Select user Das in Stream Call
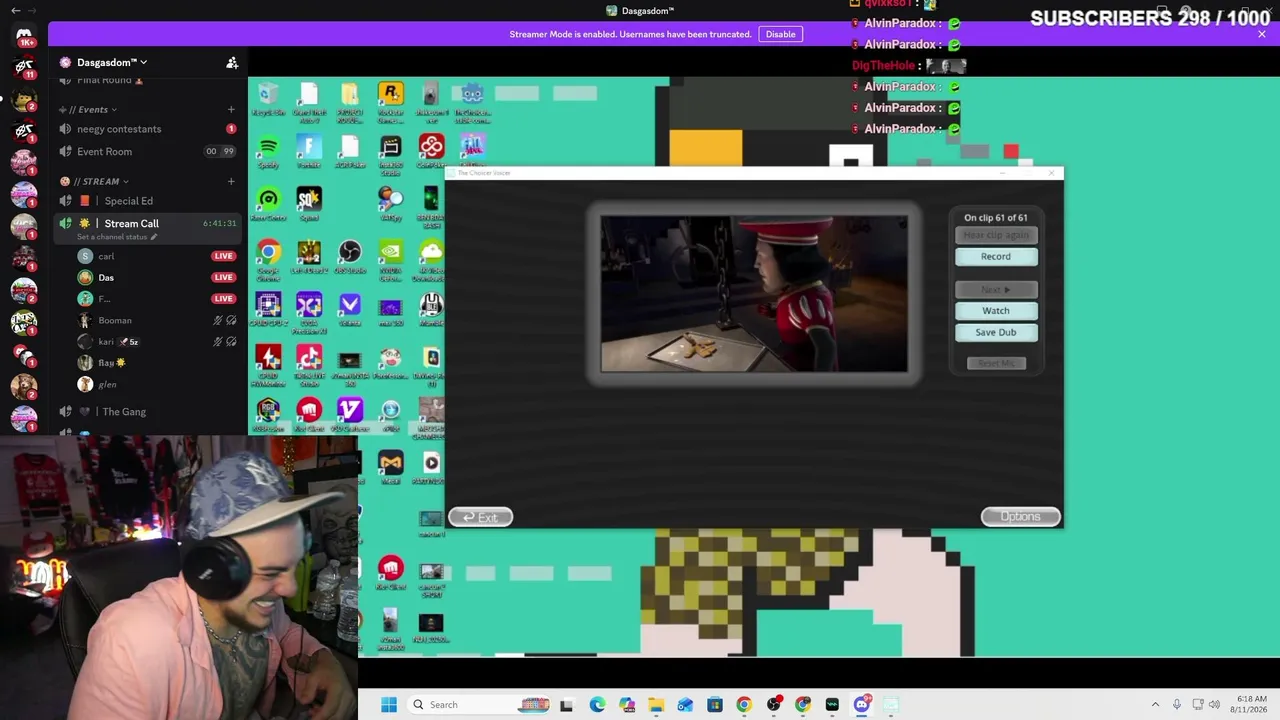The height and width of the screenshot is (720, 1280). point(106,278)
